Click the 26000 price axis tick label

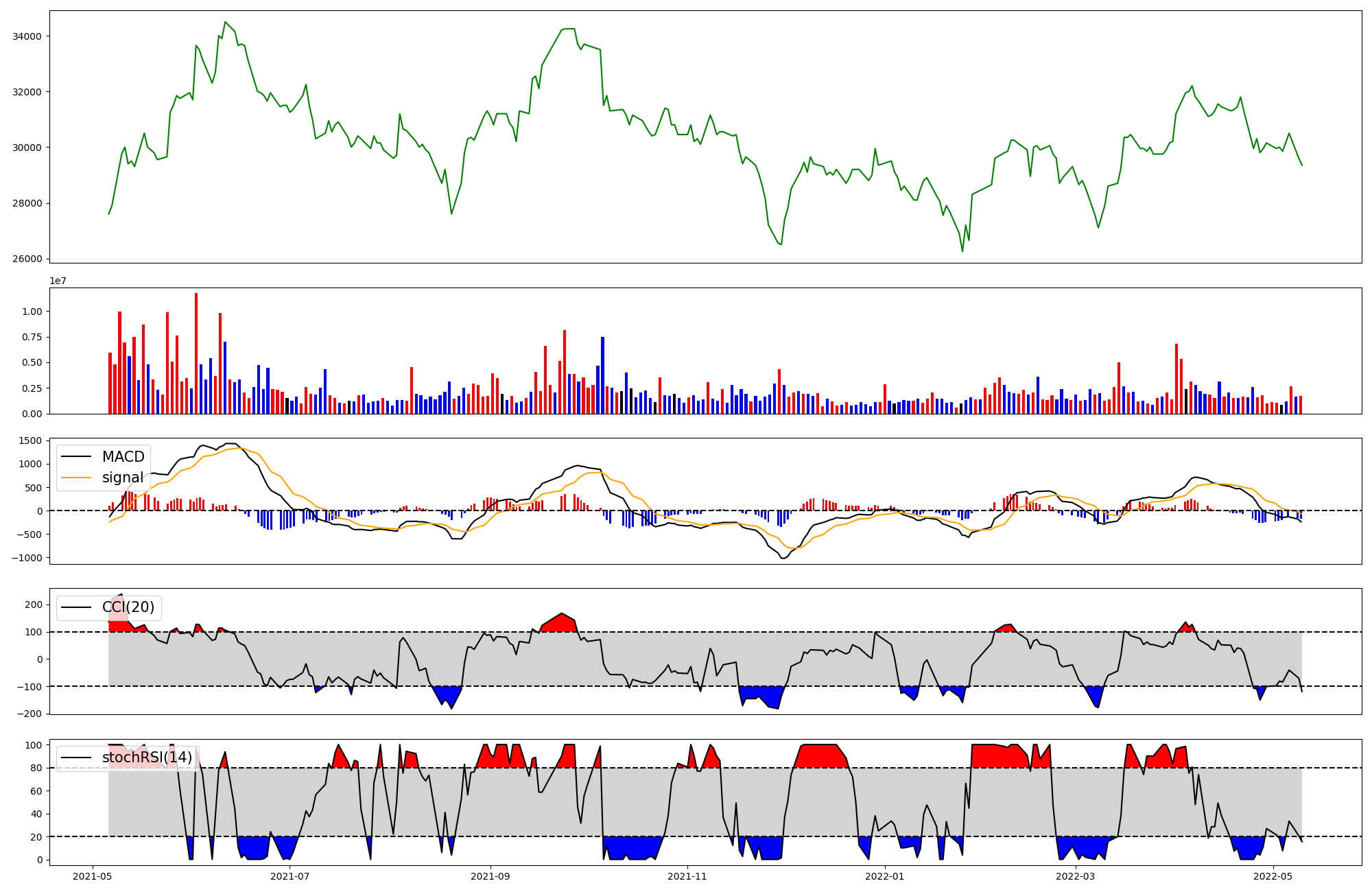tap(27, 259)
